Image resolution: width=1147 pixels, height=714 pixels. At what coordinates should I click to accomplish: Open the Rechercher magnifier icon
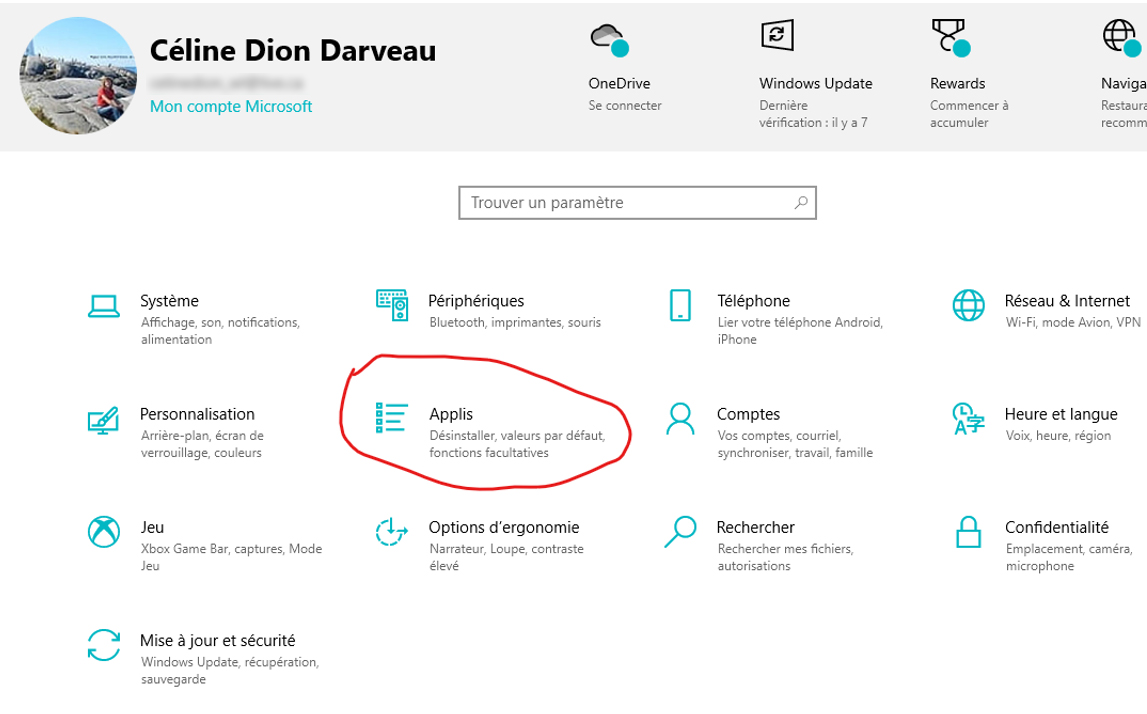click(680, 532)
